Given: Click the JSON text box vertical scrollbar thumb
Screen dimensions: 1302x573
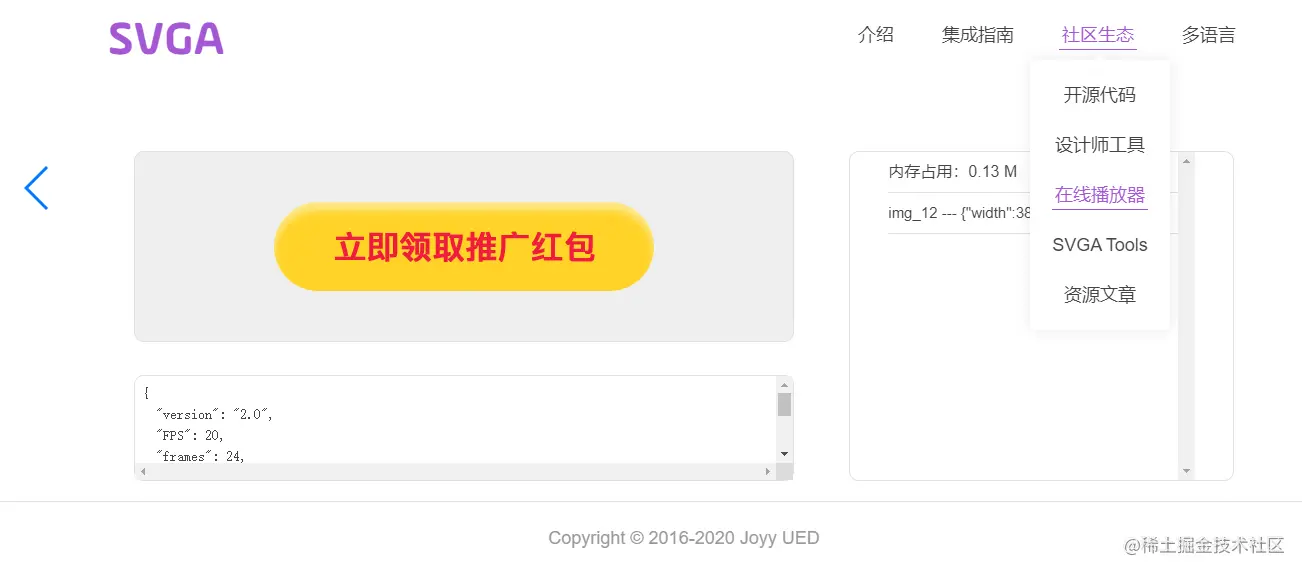Looking at the screenshot, I should point(784,405).
